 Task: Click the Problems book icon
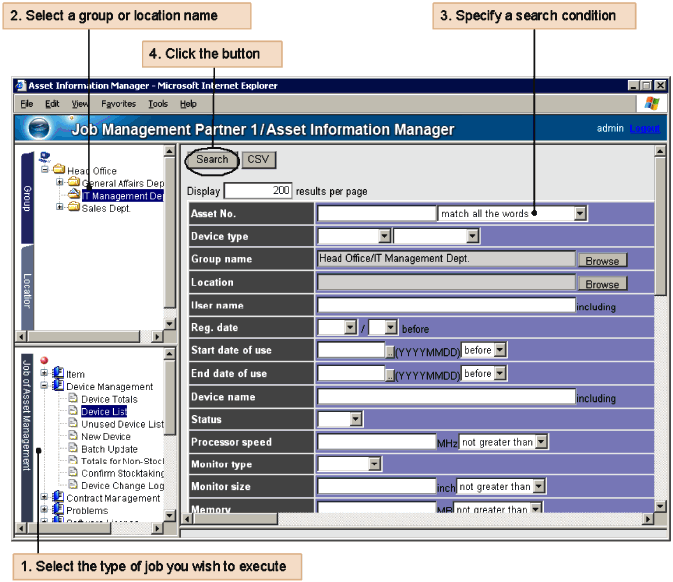(57, 510)
